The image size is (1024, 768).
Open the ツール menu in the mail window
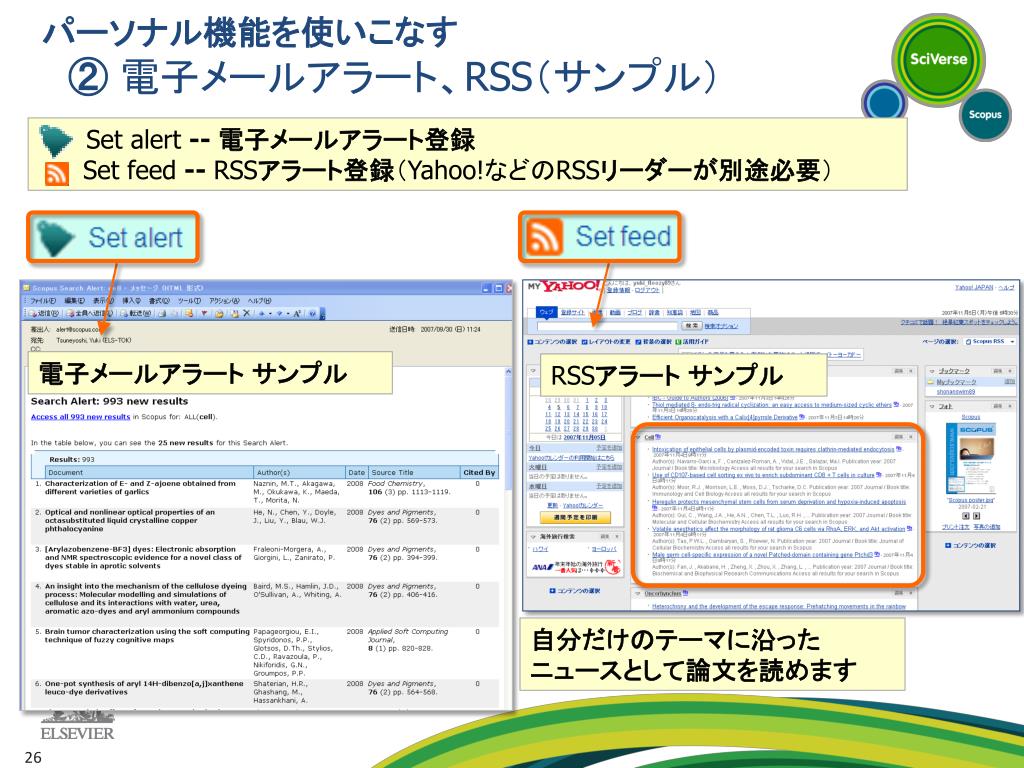tap(190, 300)
